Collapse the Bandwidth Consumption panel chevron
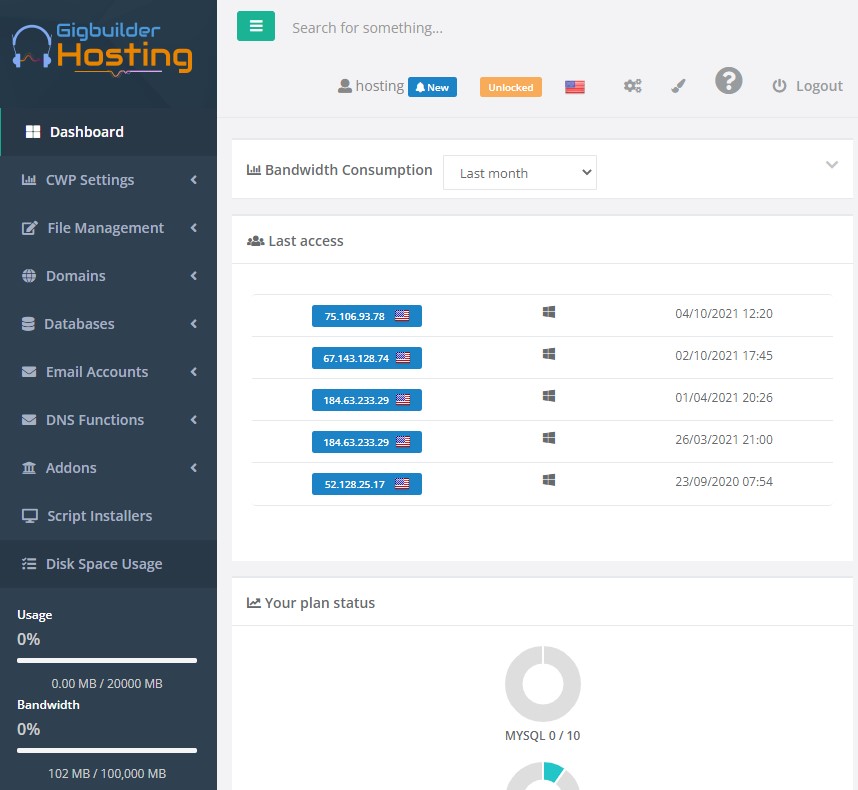Image resolution: width=858 pixels, height=790 pixels. [x=831, y=165]
